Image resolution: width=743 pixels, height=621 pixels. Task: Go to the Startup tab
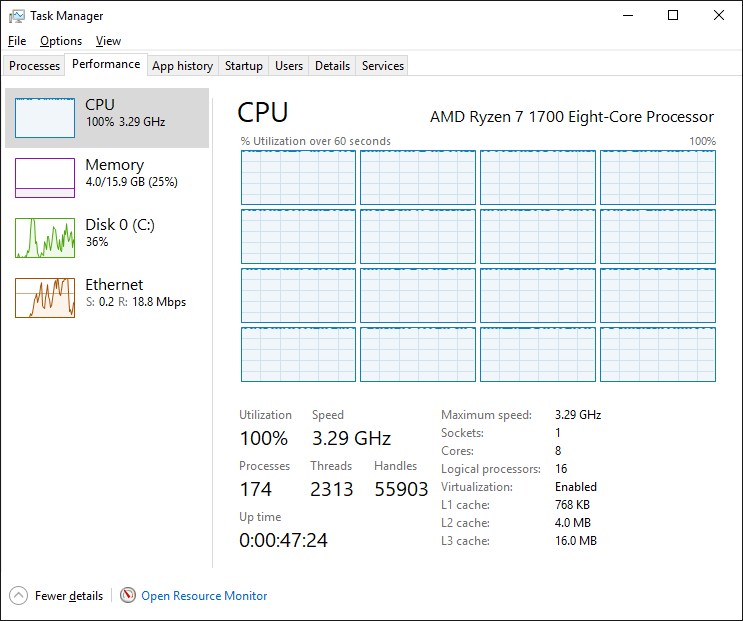point(244,66)
